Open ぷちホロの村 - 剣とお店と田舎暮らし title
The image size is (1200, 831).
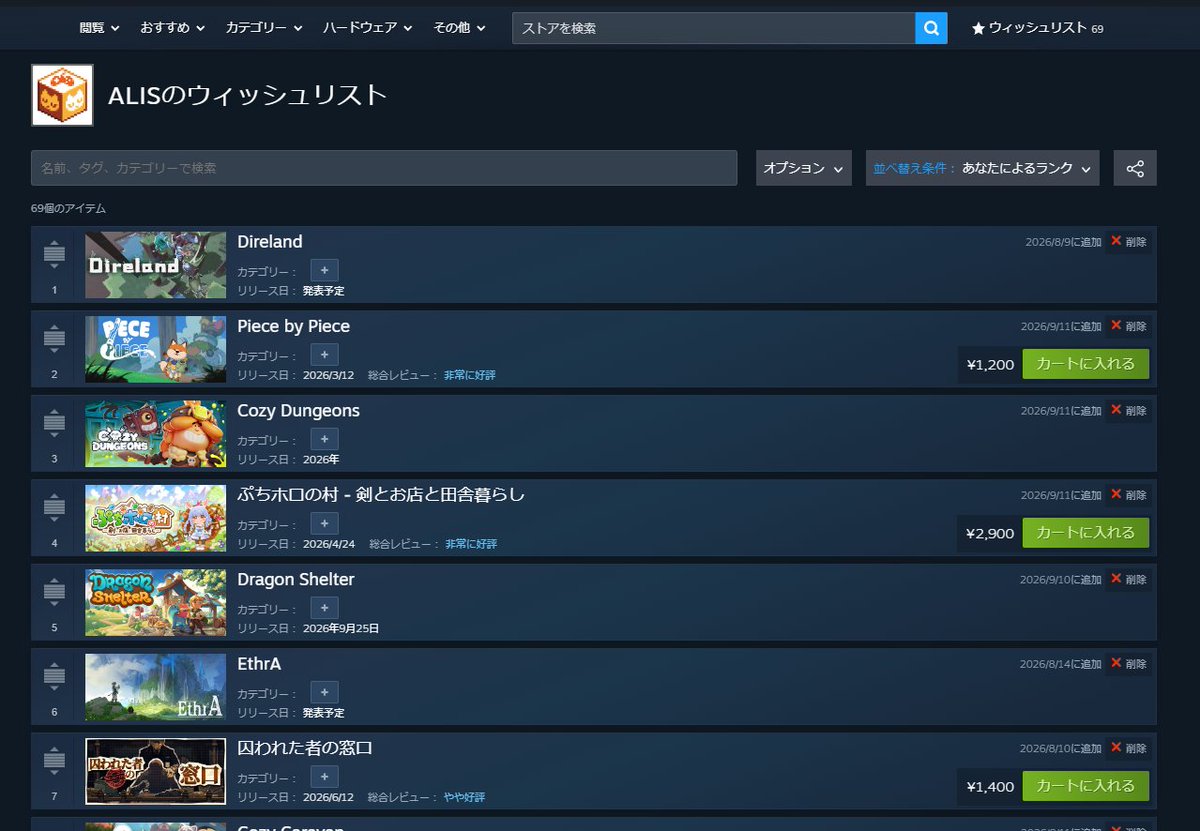point(381,495)
